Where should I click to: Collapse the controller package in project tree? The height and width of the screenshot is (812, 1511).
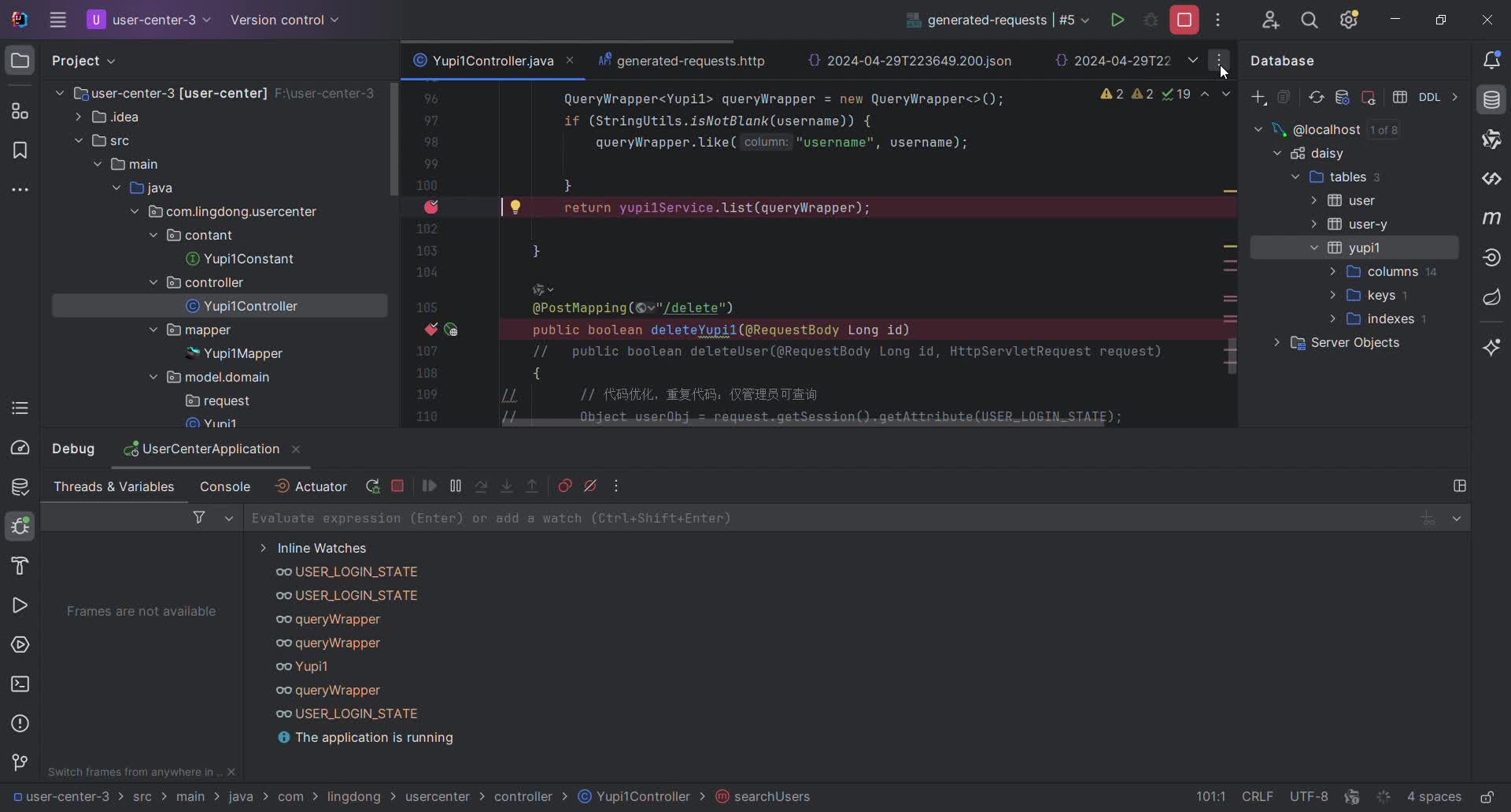point(153,282)
